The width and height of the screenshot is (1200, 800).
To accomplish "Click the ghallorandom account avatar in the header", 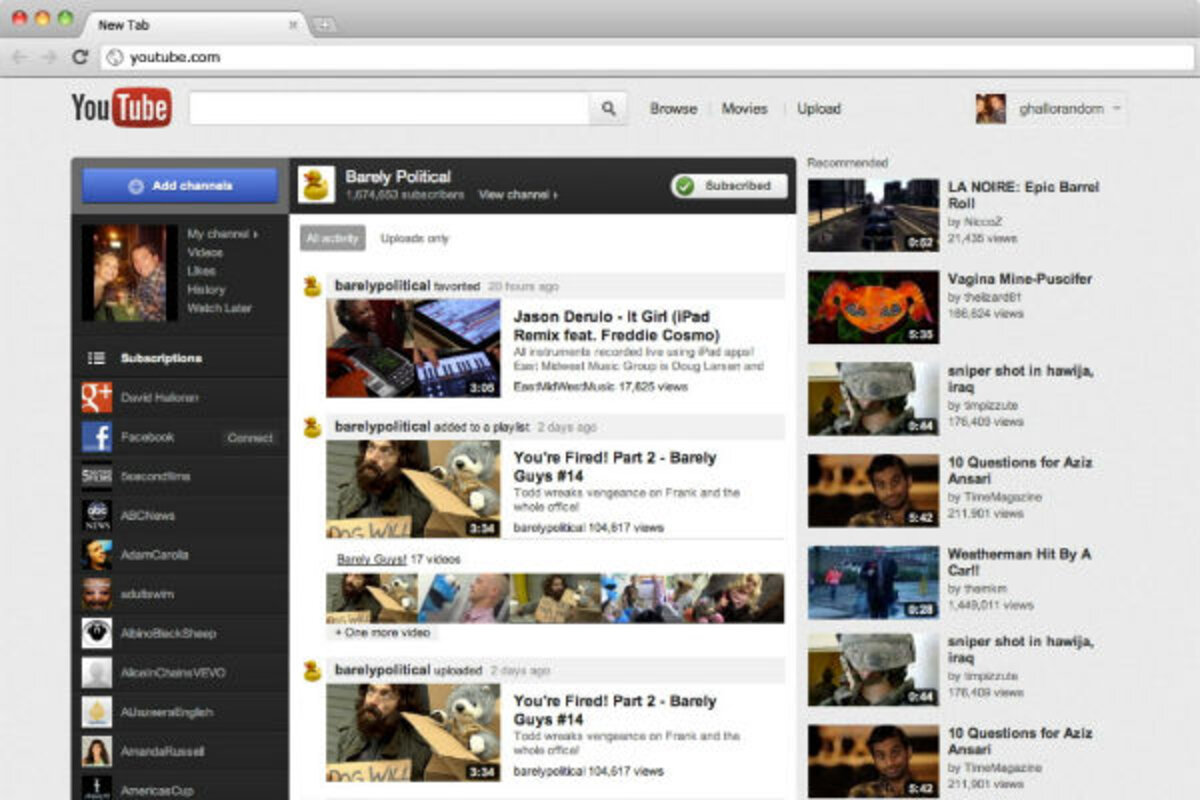I will point(990,109).
